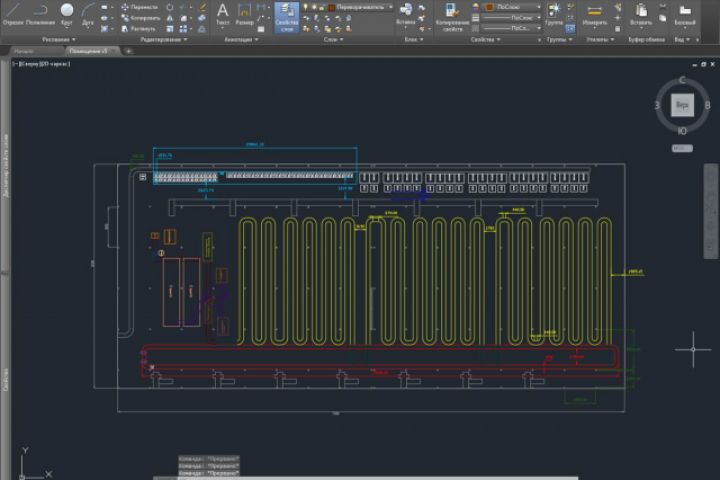The image size is (720, 480).
Task: Click the Move (Перенести) button
Action: point(138,7)
